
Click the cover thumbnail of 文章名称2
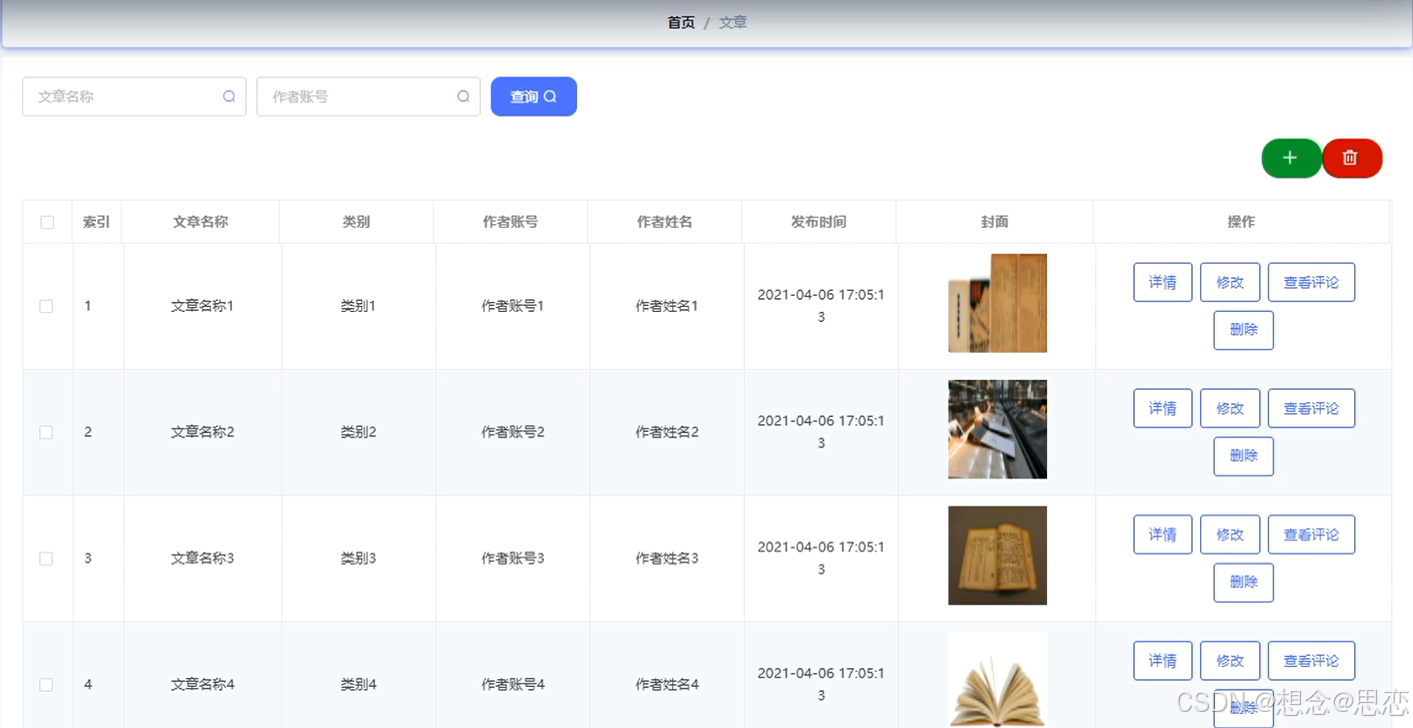[x=997, y=429]
